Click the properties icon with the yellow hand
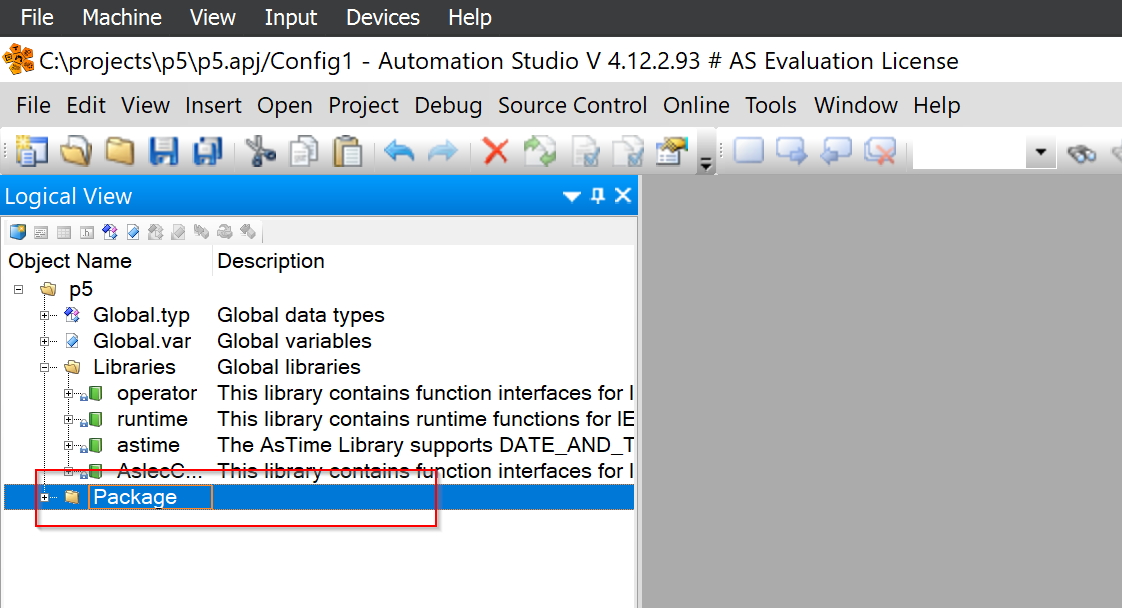The height and width of the screenshot is (608, 1122). 672,151
